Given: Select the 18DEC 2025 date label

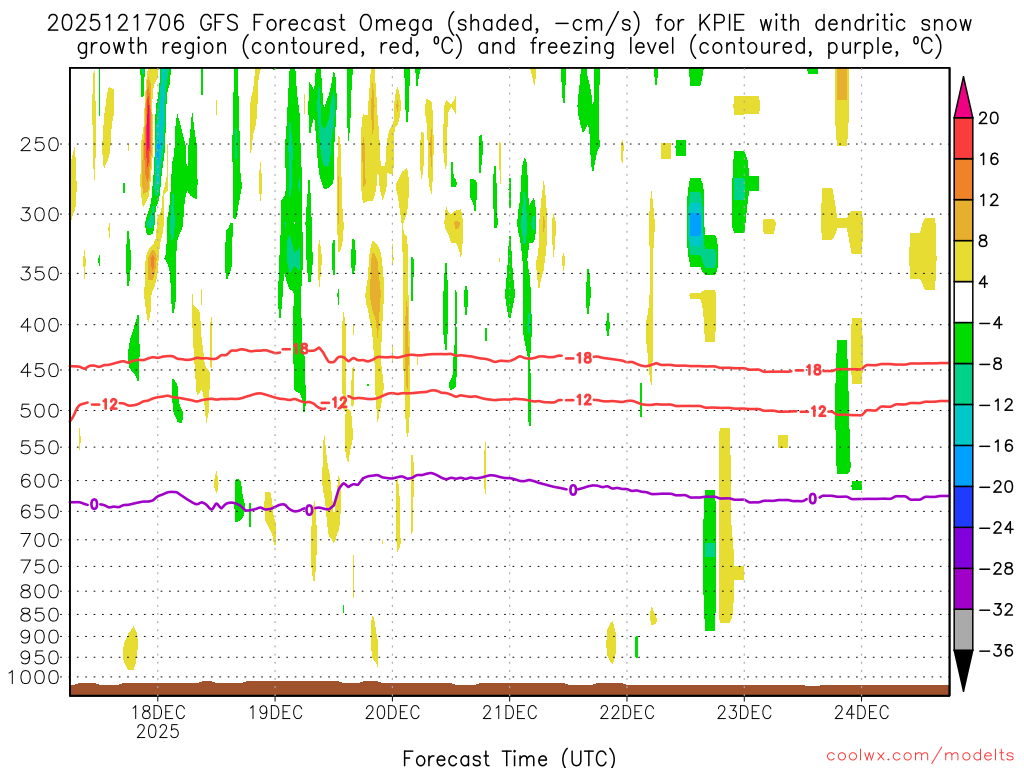Looking at the screenshot, I should tap(158, 721).
